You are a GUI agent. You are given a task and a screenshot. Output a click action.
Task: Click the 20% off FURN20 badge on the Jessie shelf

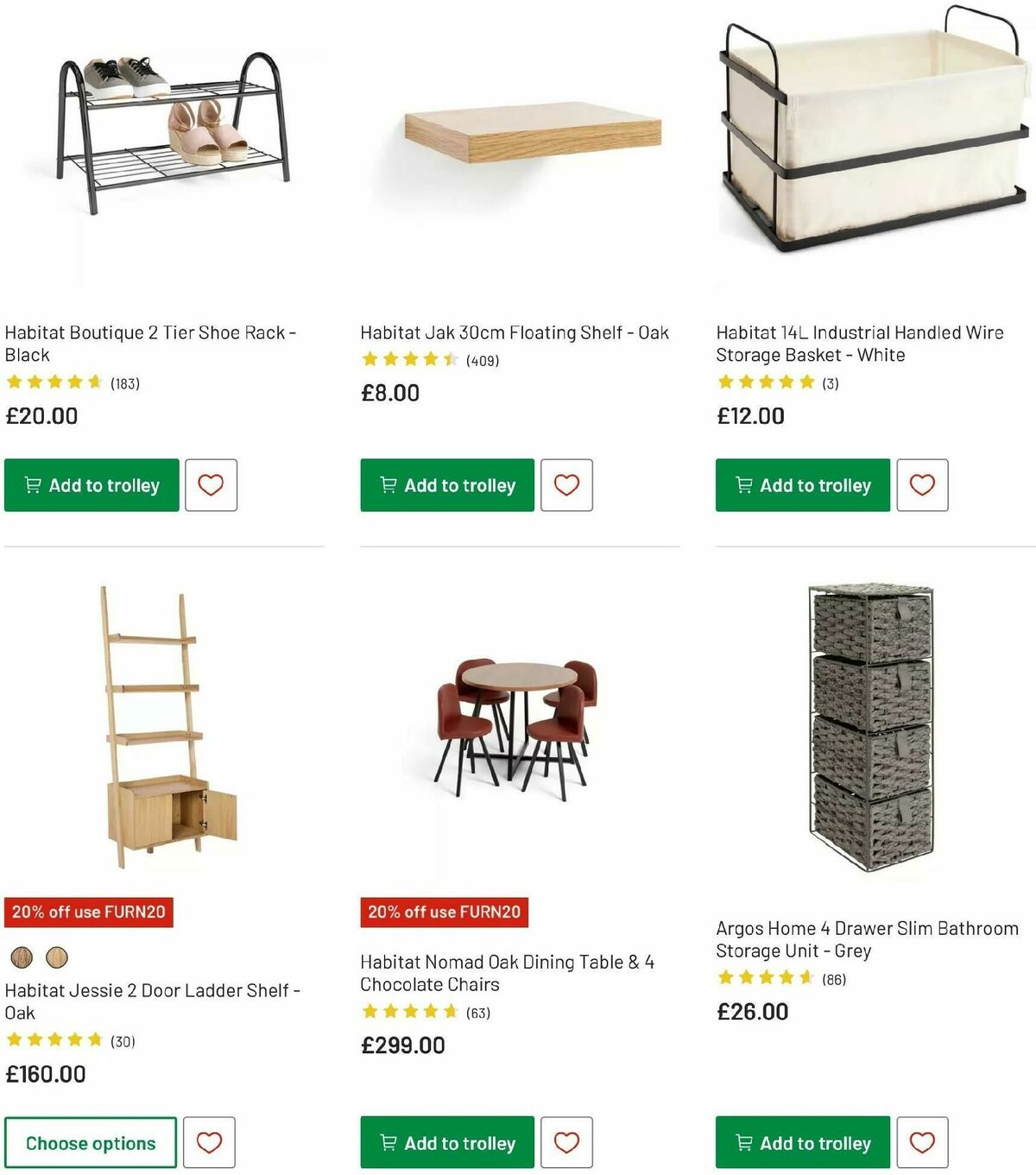tap(89, 911)
